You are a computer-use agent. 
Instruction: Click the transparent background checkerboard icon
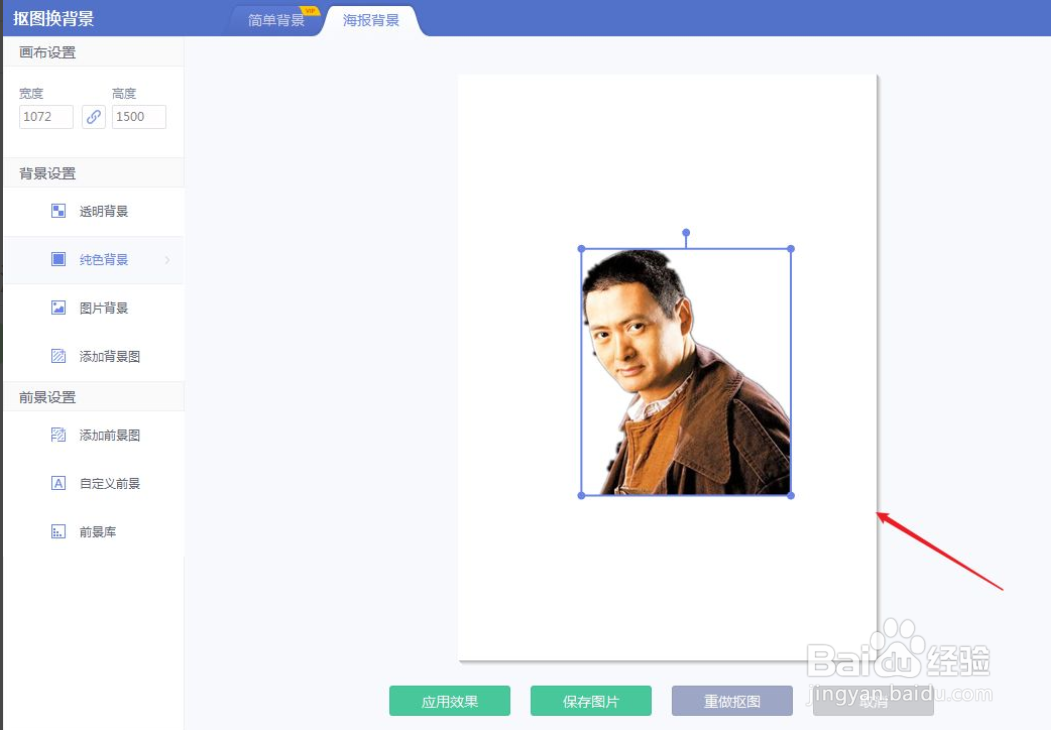coord(58,211)
